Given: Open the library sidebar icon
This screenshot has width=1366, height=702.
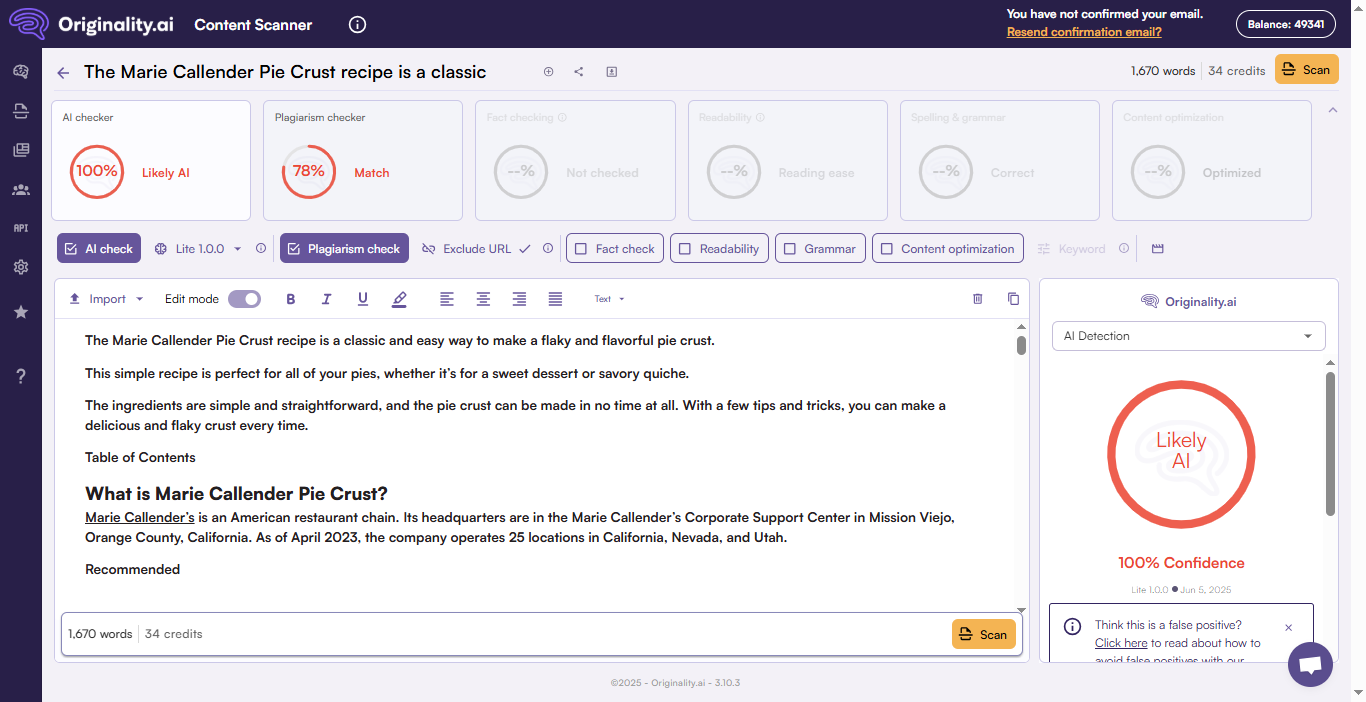Looking at the screenshot, I should coord(20,150).
